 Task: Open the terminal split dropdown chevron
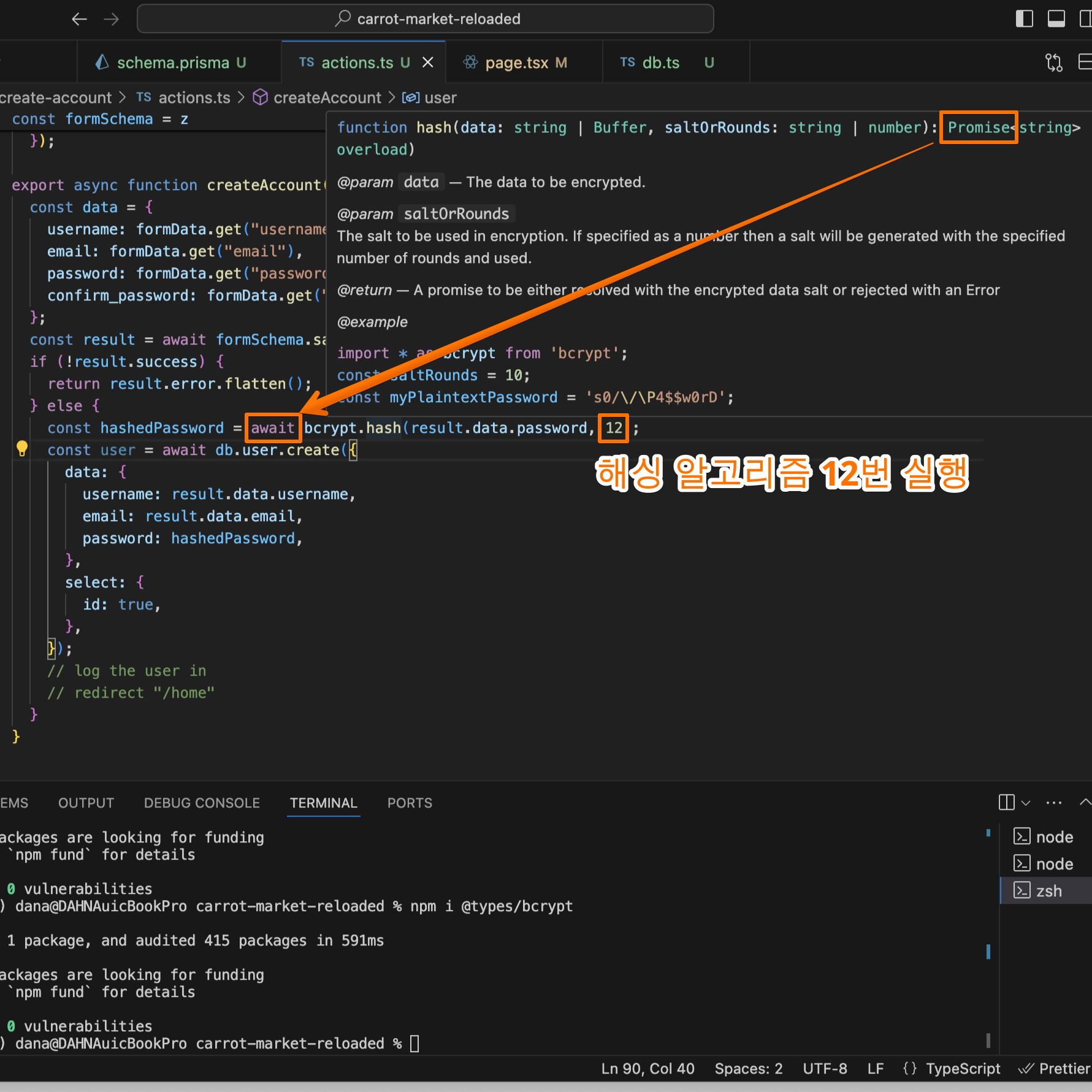point(1026,803)
